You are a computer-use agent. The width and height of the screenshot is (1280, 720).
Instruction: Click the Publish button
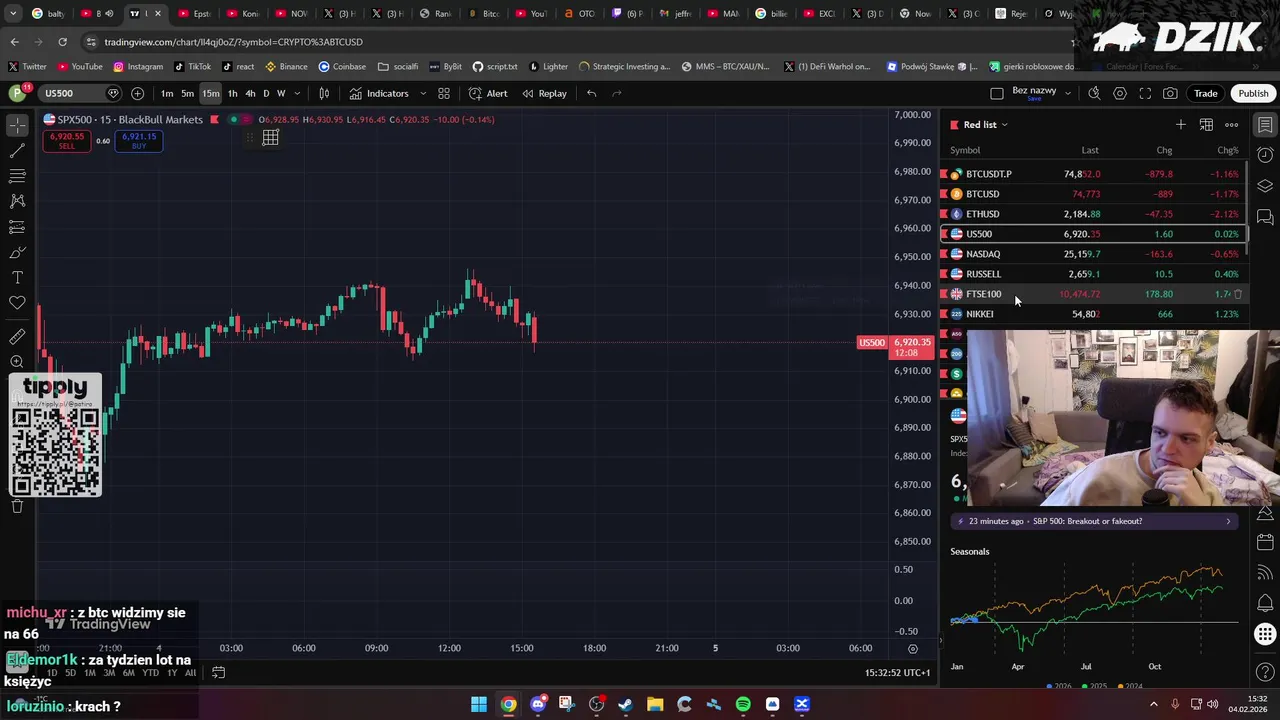[1253, 93]
